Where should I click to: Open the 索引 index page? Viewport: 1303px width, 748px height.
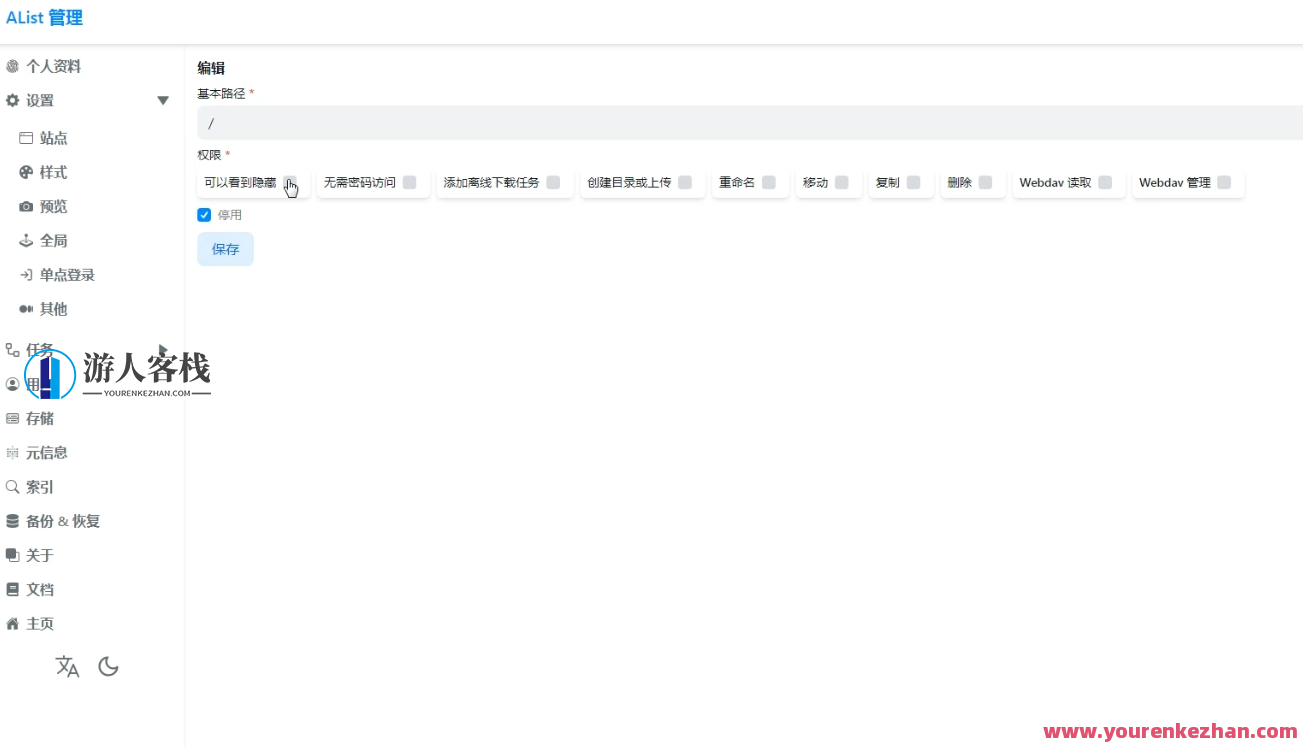[x=40, y=486]
